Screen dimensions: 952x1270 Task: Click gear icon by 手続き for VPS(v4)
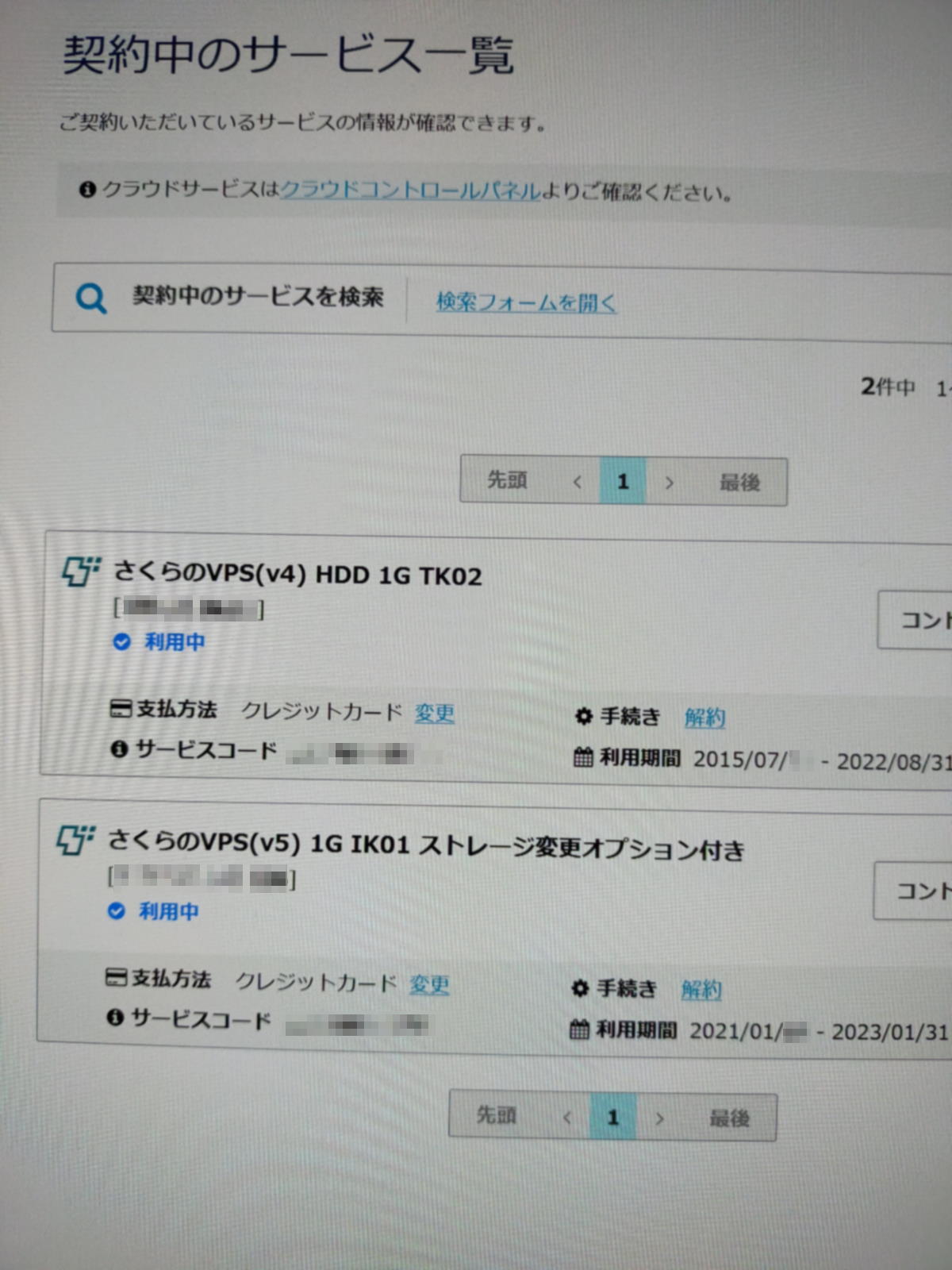pyautogui.click(x=584, y=716)
